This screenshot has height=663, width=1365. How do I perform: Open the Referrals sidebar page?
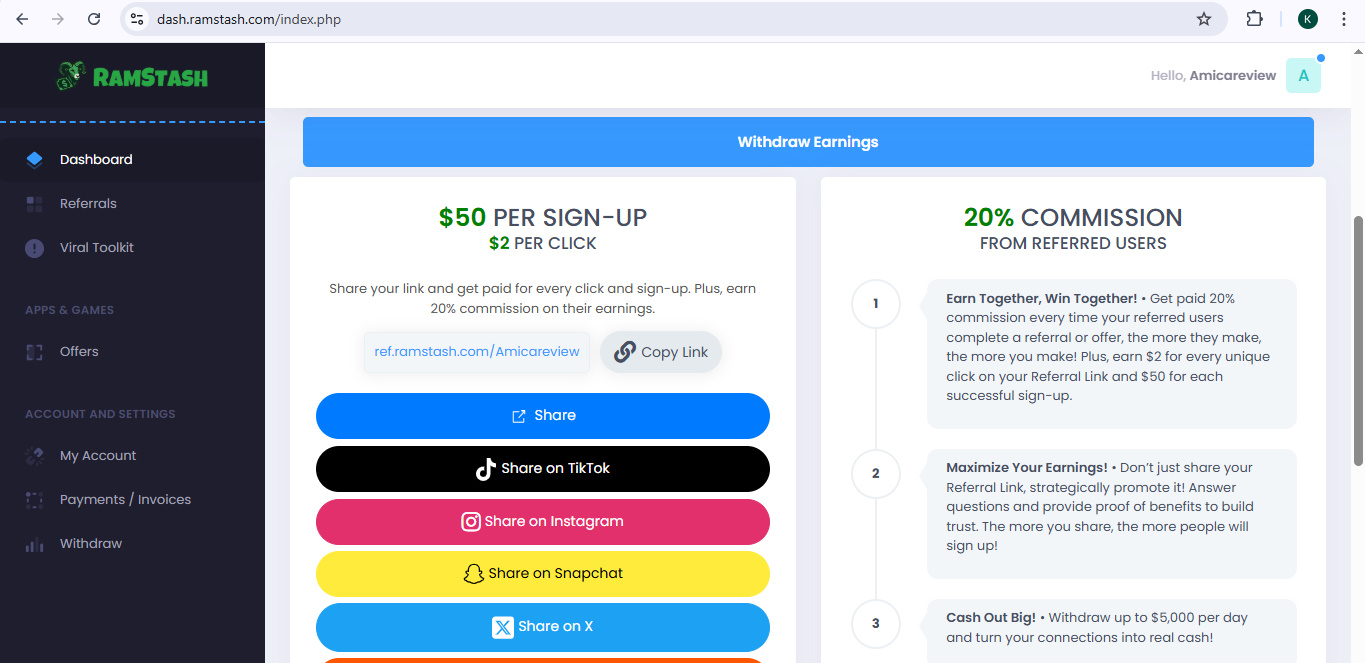[88, 203]
